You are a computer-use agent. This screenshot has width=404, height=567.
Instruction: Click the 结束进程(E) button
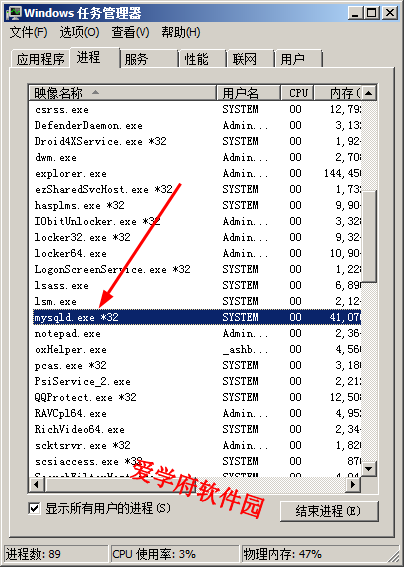click(329, 511)
